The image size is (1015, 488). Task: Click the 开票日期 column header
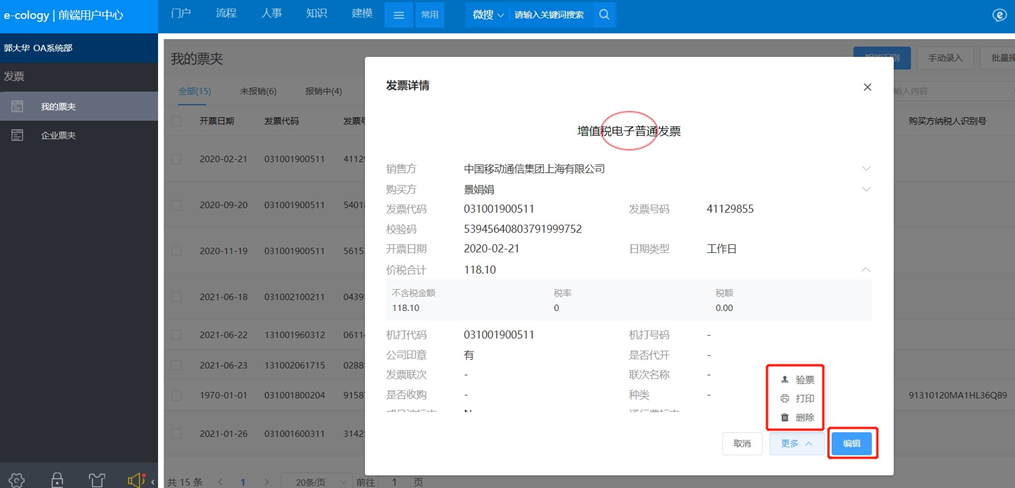pos(217,121)
